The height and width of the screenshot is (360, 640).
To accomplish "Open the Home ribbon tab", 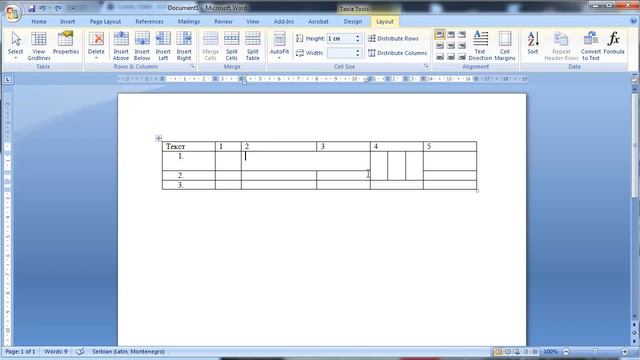I will click(x=39, y=21).
